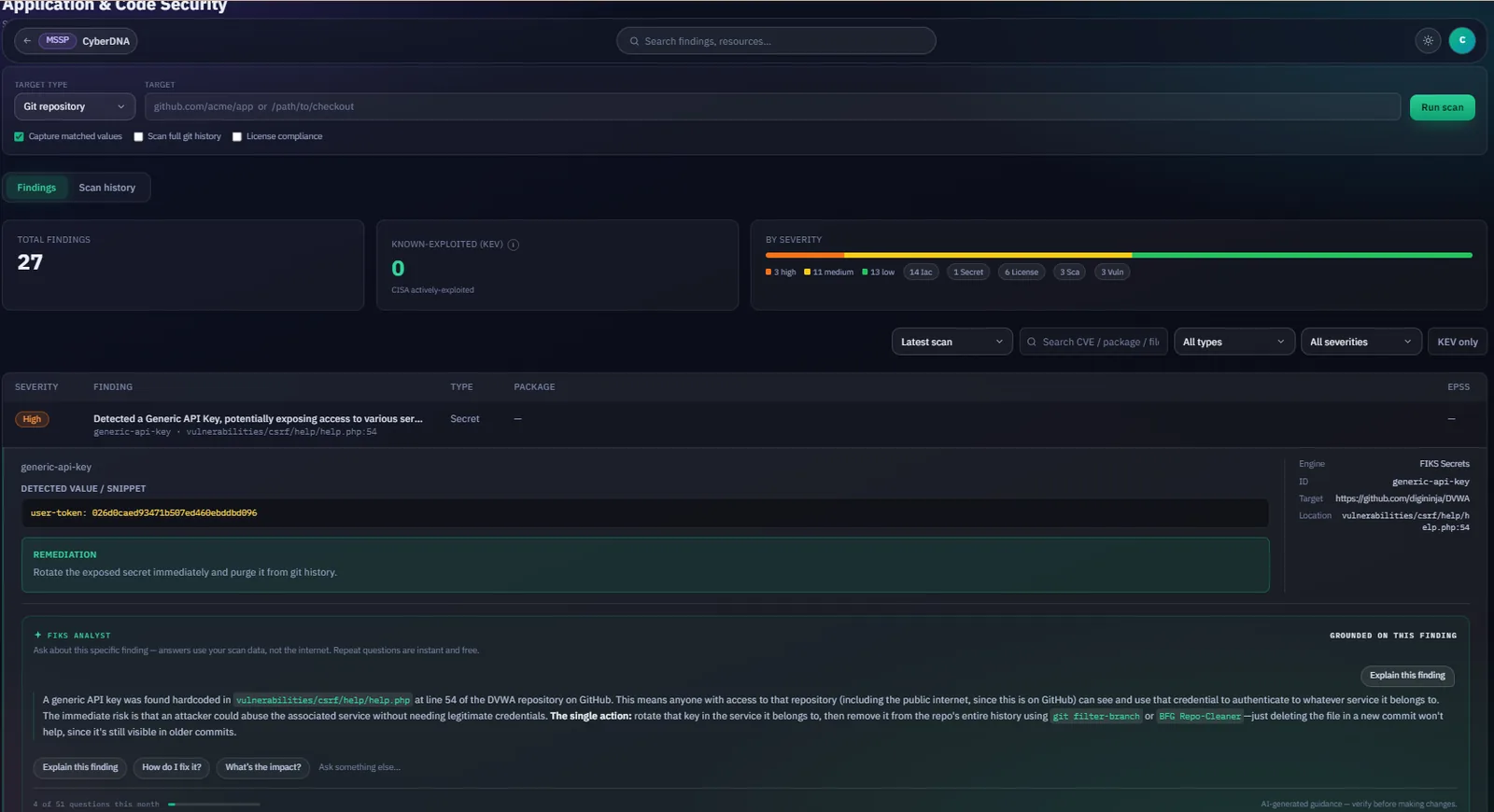Click the 3 Sca filter chip
This screenshot has width=1494, height=812.
(1069, 273)
